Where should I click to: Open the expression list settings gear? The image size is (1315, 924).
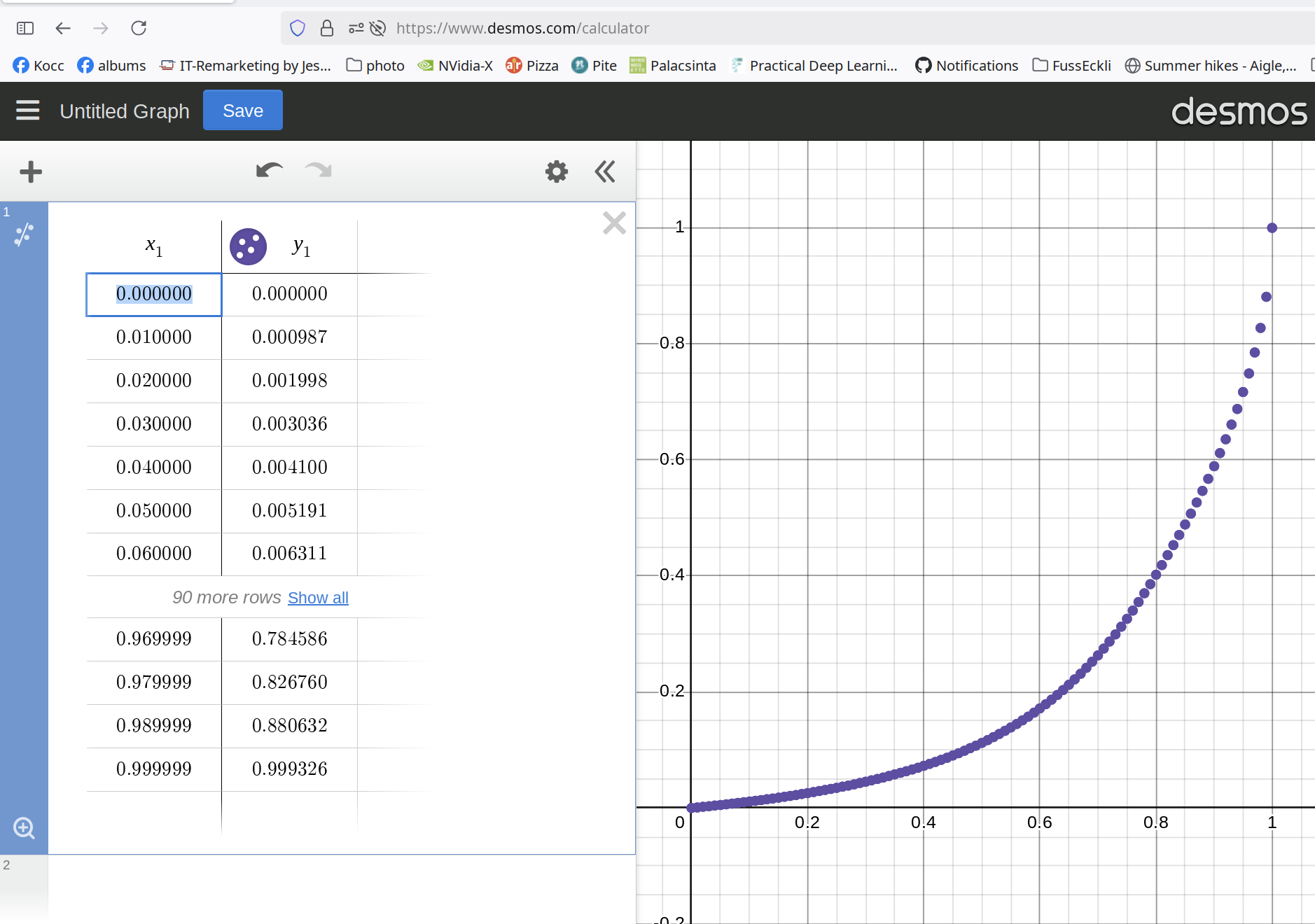(x=557, y=171)
